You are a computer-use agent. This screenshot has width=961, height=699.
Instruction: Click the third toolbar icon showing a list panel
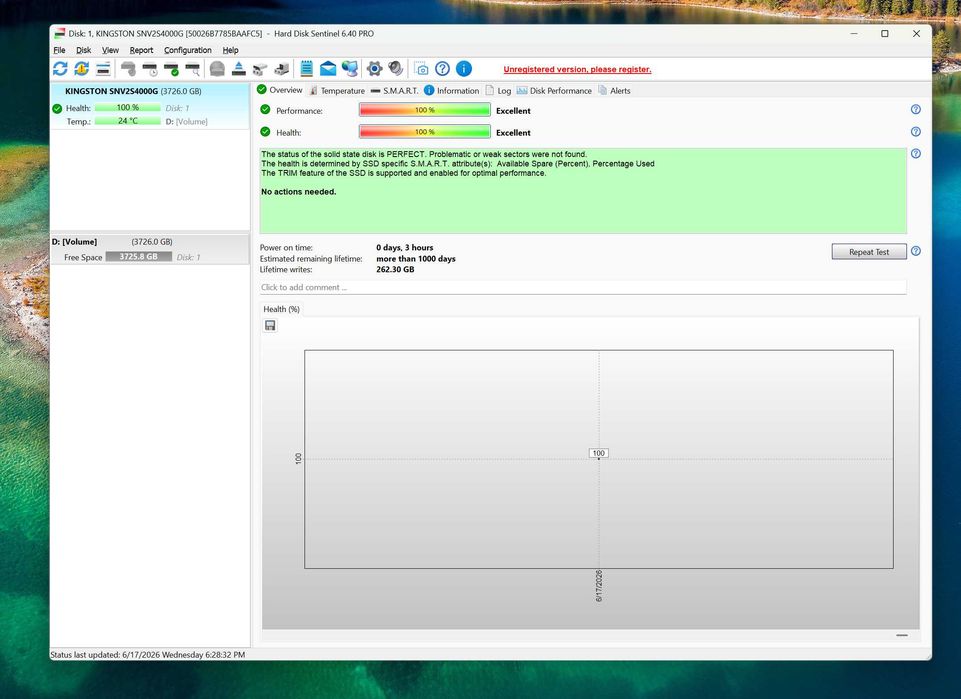click(103, 69)
